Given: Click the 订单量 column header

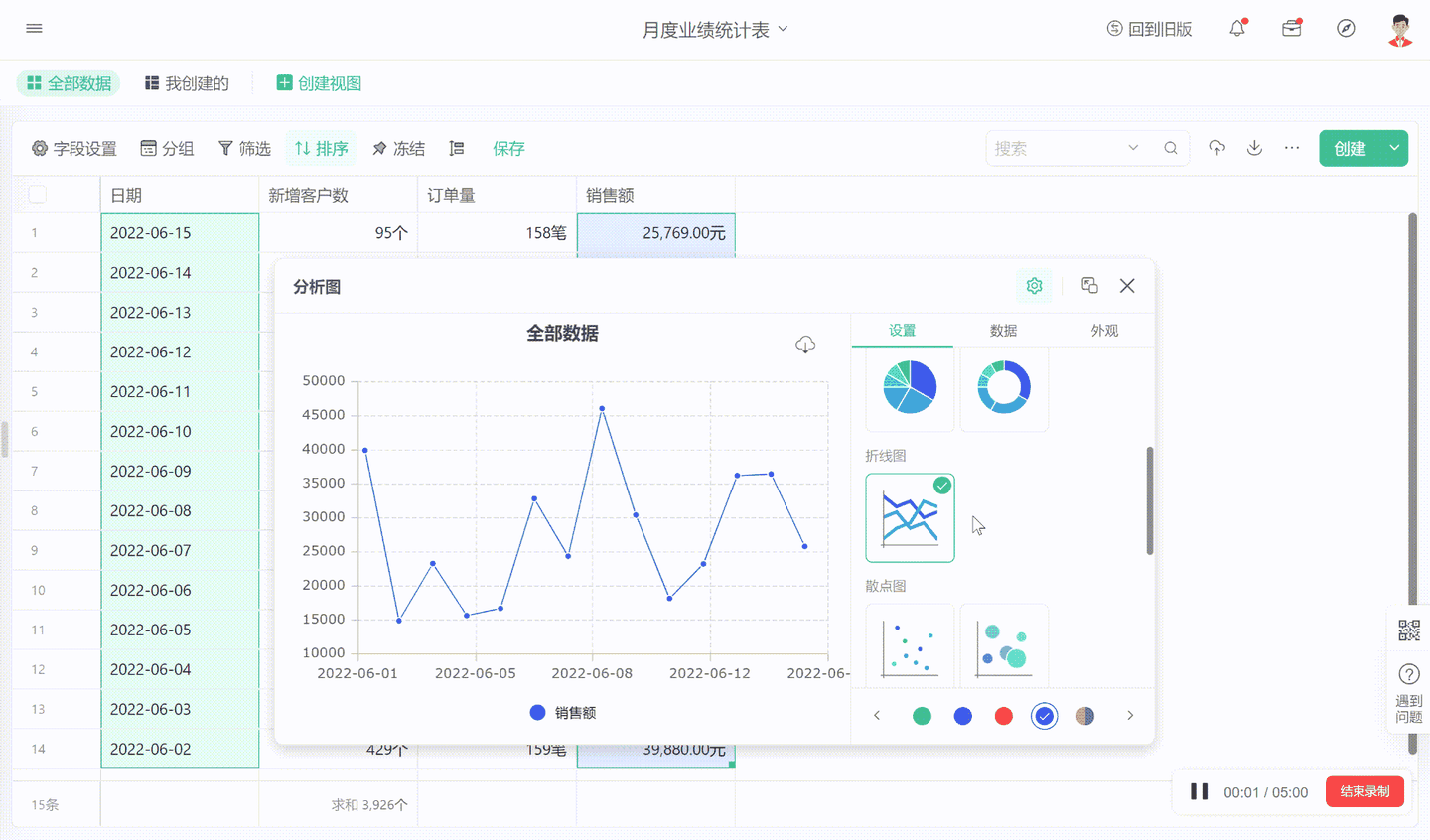Looking at the screenshot, I should 498,195.
